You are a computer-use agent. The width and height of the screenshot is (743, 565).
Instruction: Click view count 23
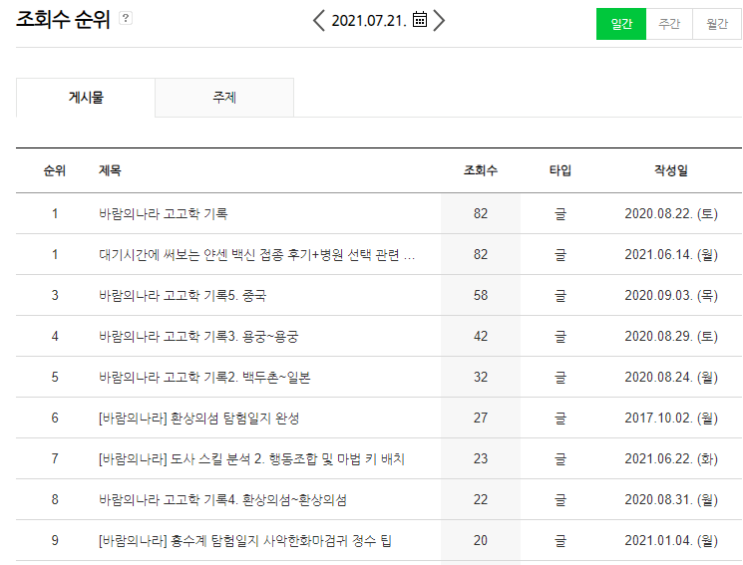[x=480, y=458]
